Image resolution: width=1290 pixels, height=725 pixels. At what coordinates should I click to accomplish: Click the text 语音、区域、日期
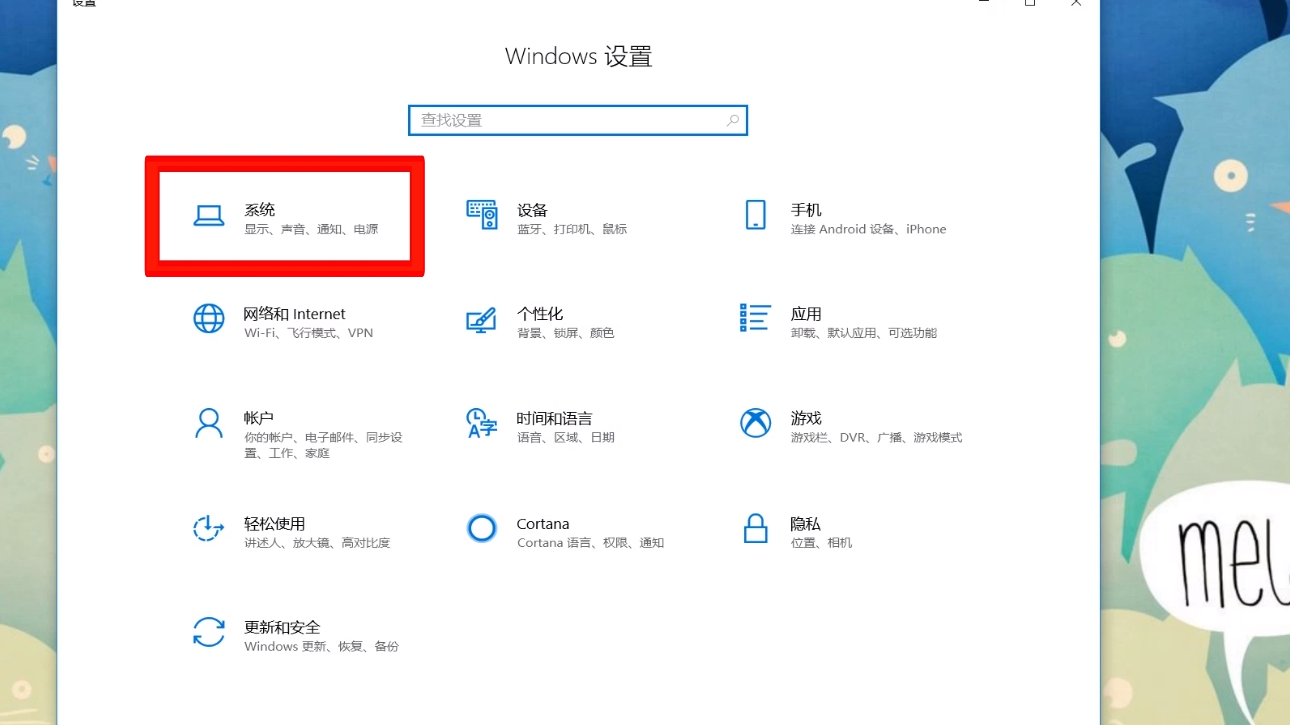(565, 437)
